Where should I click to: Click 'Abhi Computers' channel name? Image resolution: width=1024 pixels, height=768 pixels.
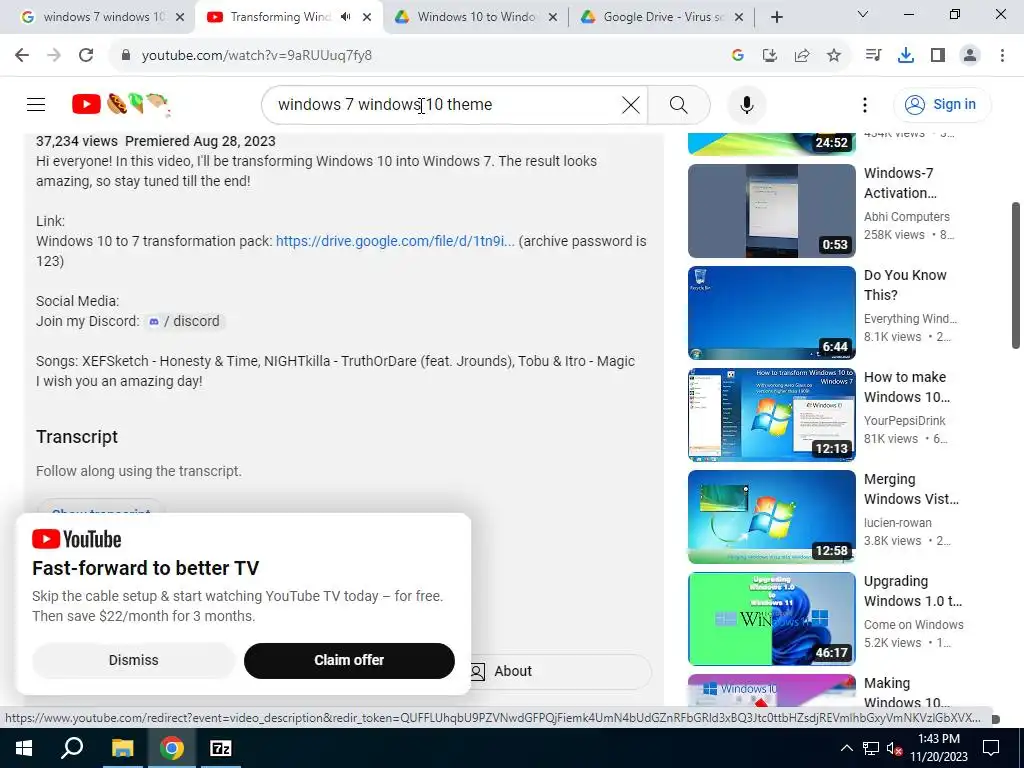(x=906, y=217)
